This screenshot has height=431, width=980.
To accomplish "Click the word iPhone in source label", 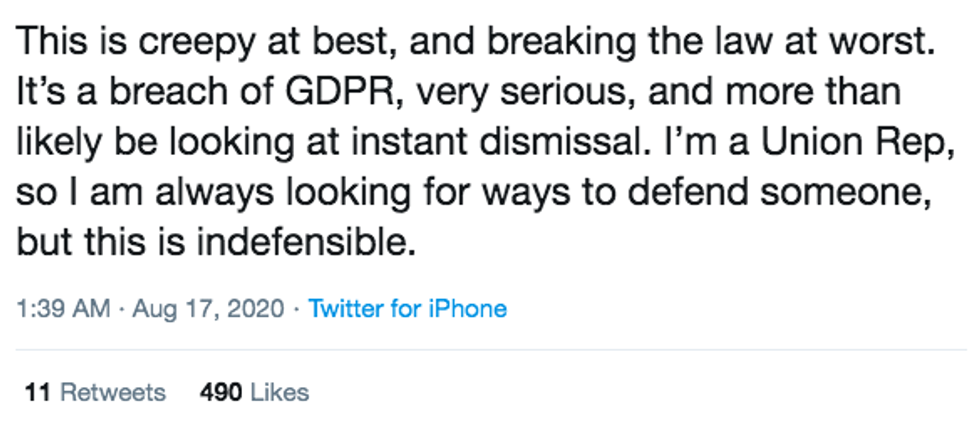I will [467, 309].
